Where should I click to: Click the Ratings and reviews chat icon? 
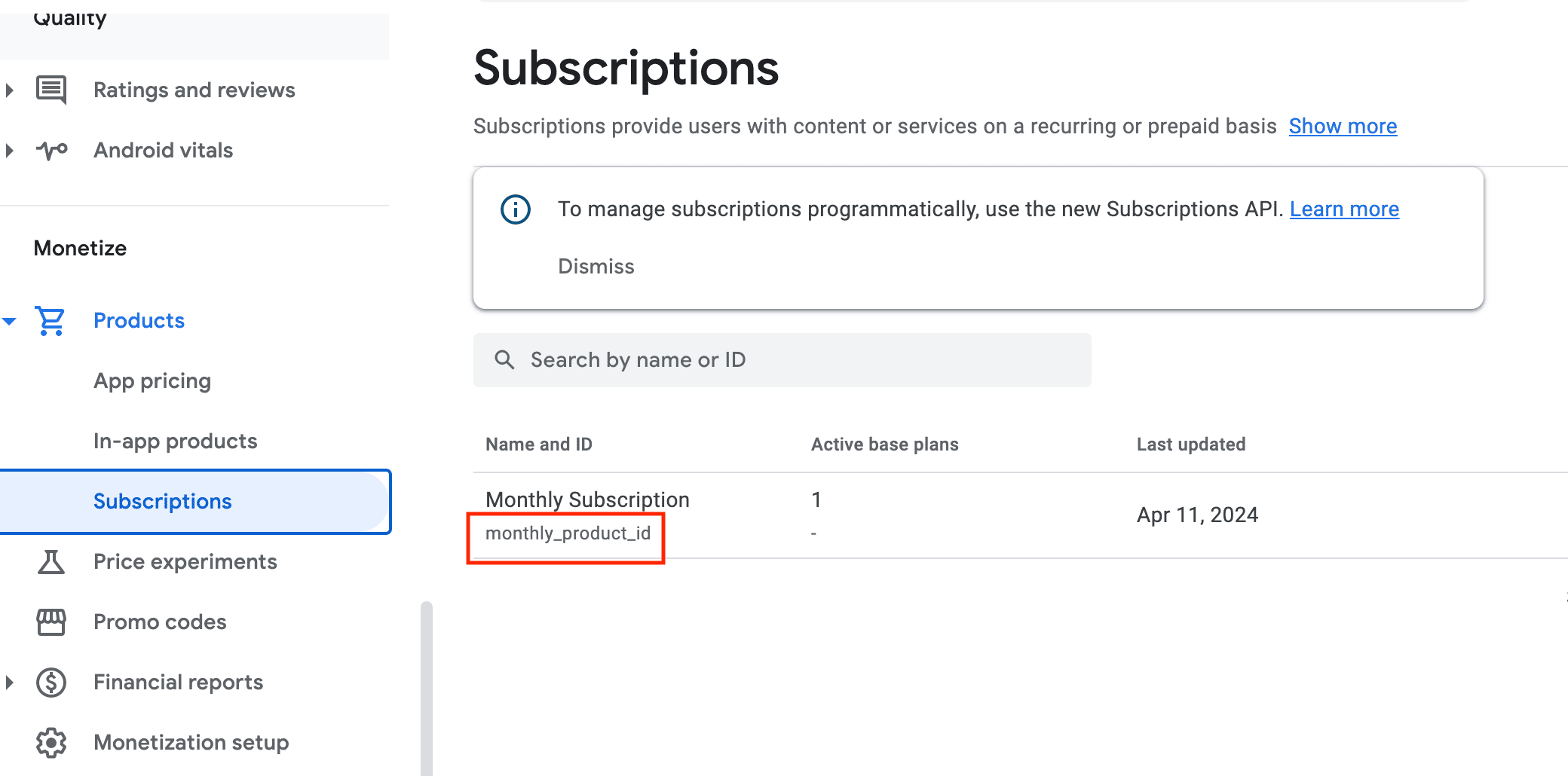51,90
